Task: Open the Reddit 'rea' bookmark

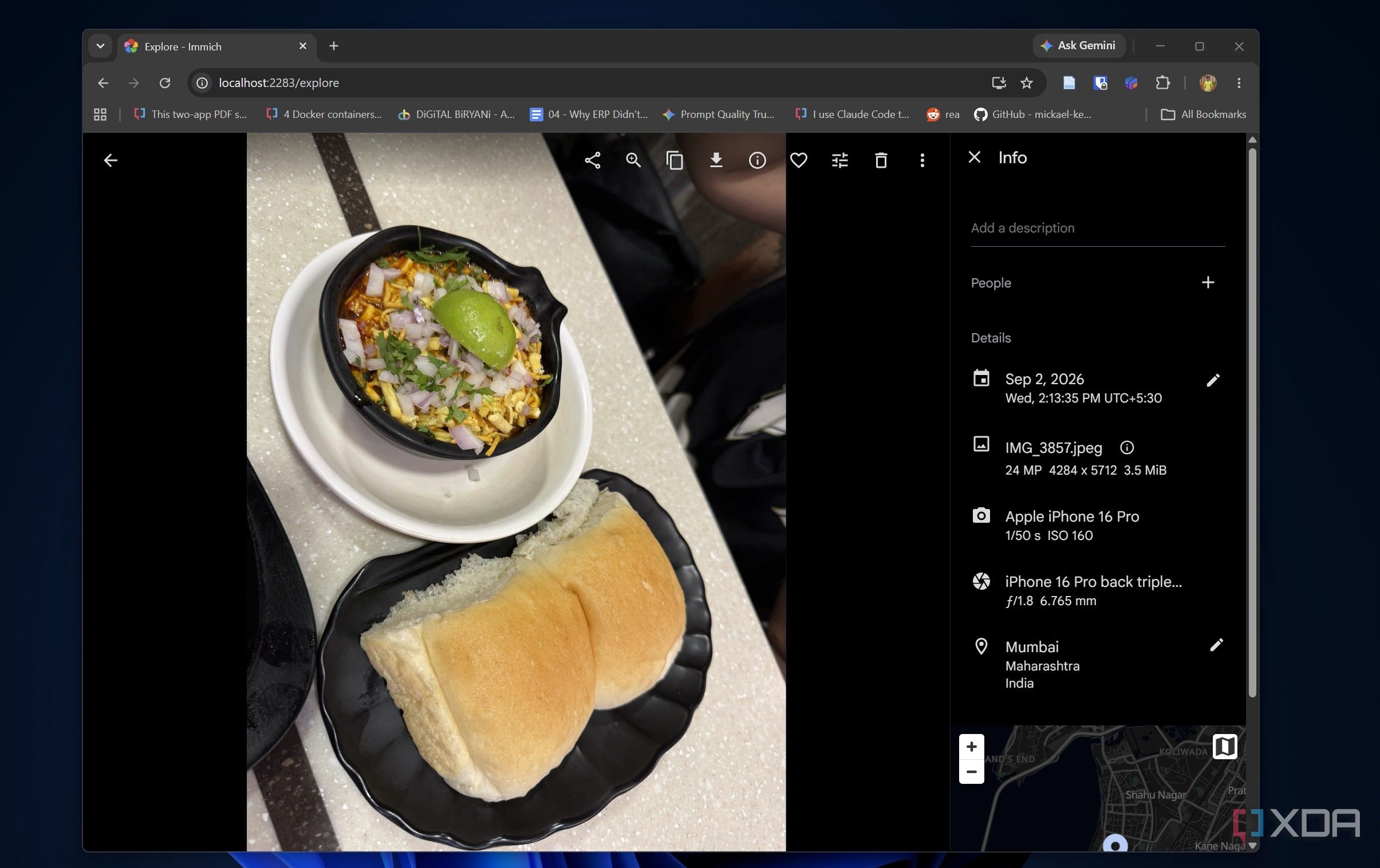Action: pos(943,115)
